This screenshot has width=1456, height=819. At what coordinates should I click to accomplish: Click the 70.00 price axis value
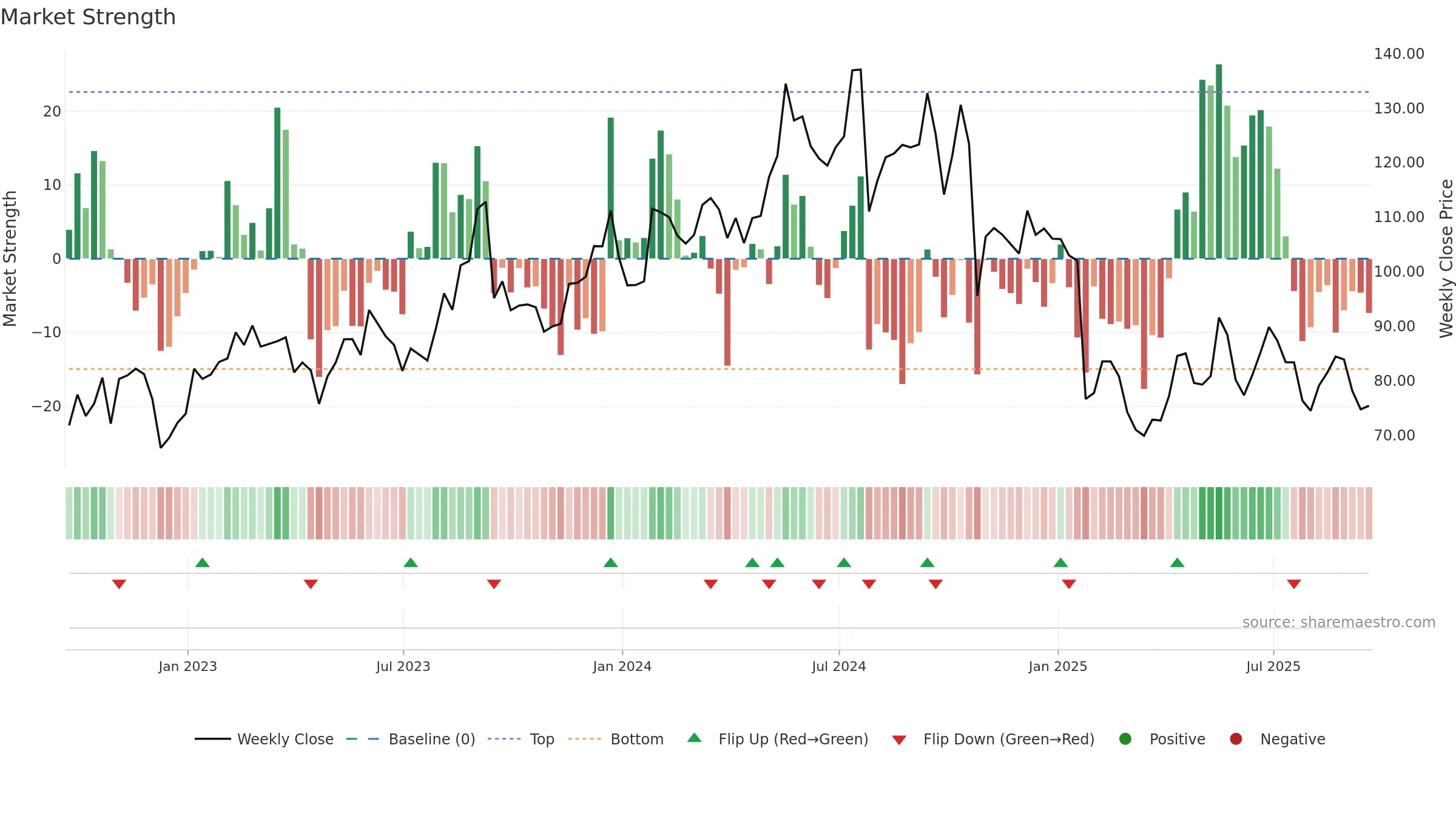point(1395,435)
